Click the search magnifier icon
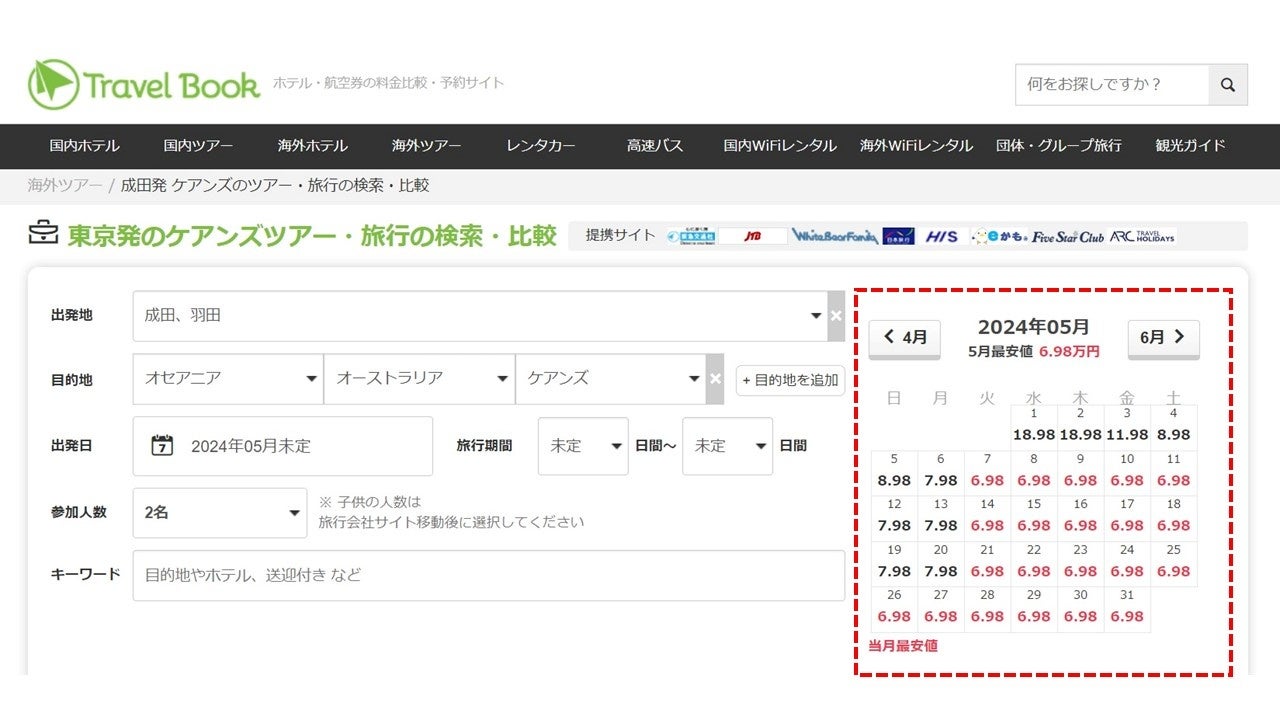 pyautogui.click(x=1228, y=85)
